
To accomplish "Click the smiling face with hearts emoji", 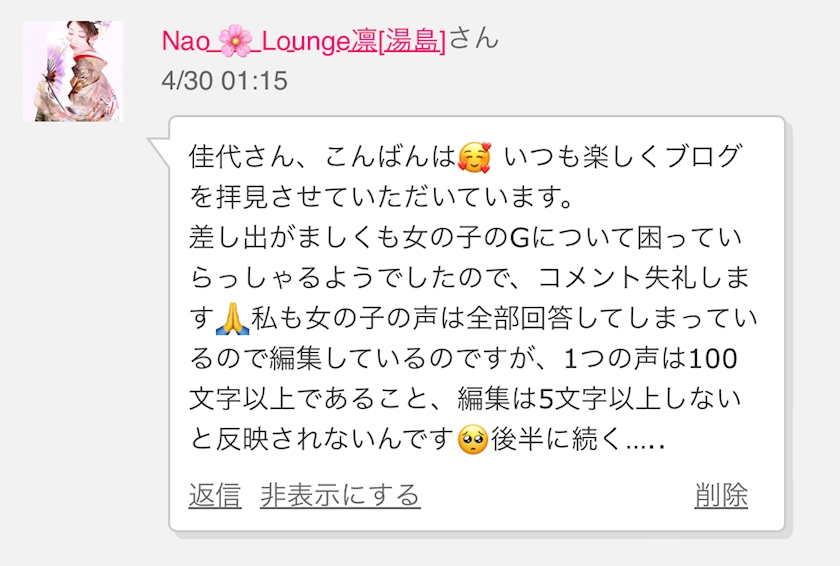I will (474, 157).
